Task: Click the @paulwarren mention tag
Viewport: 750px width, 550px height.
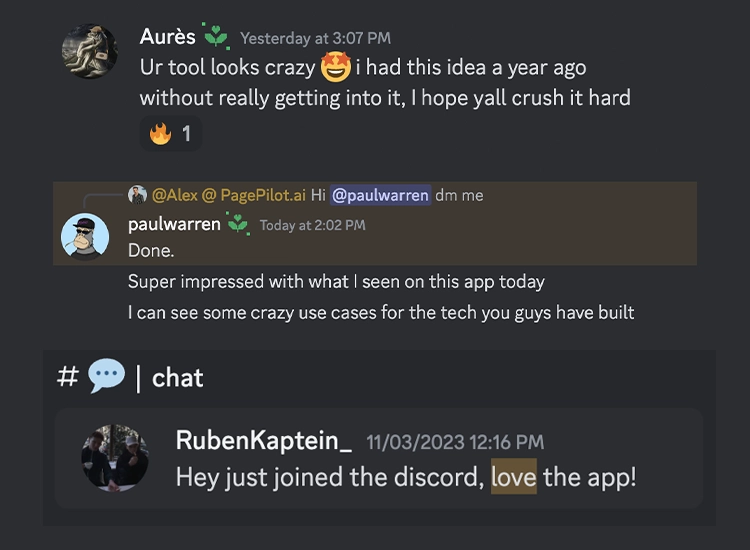Action: [380, 195]
